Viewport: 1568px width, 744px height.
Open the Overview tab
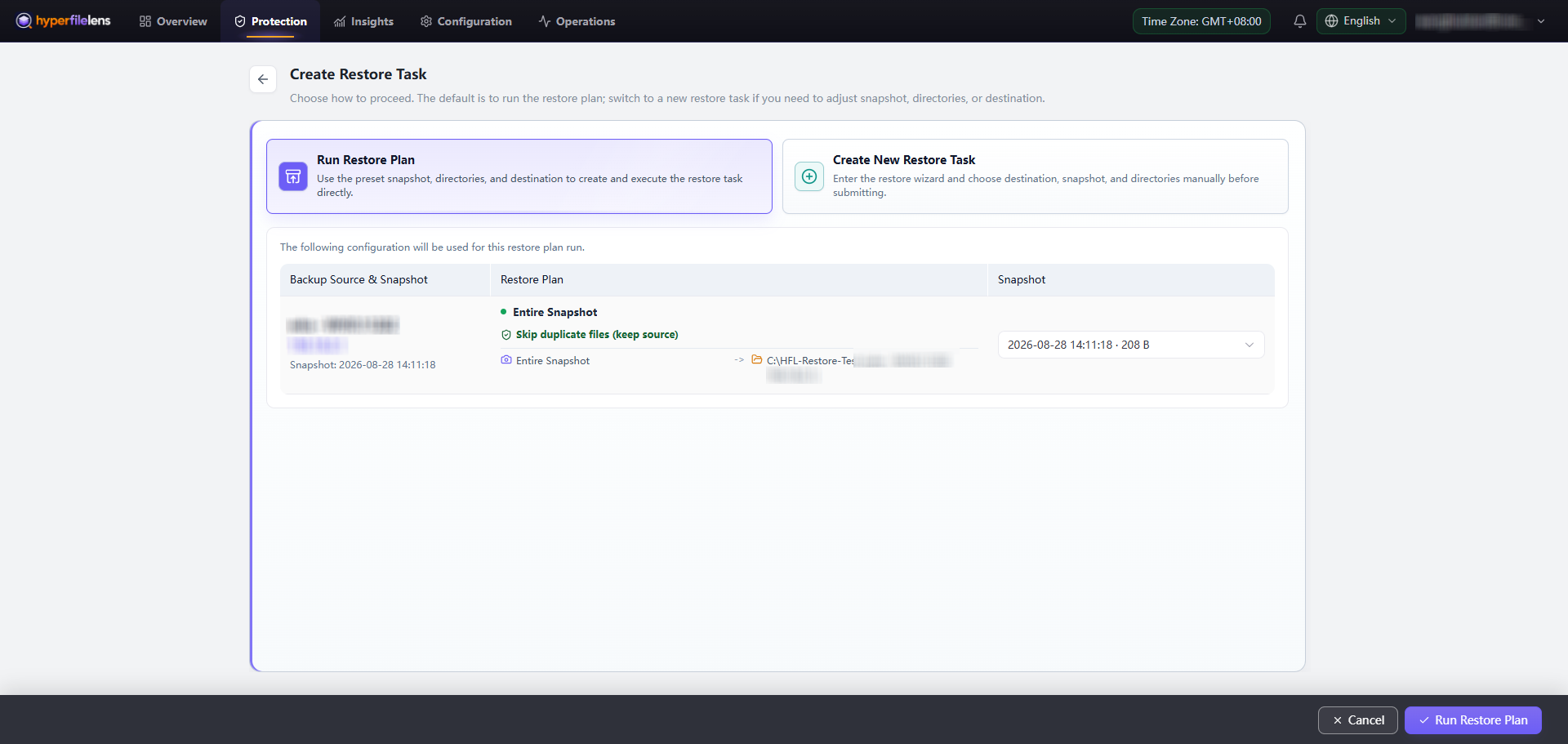point(173,21)
